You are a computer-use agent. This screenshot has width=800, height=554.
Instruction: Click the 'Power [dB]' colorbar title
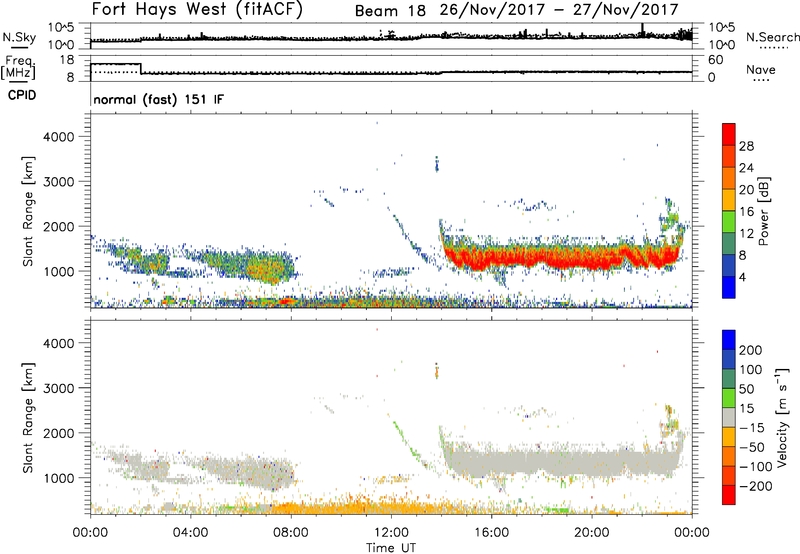pos(763,211)
